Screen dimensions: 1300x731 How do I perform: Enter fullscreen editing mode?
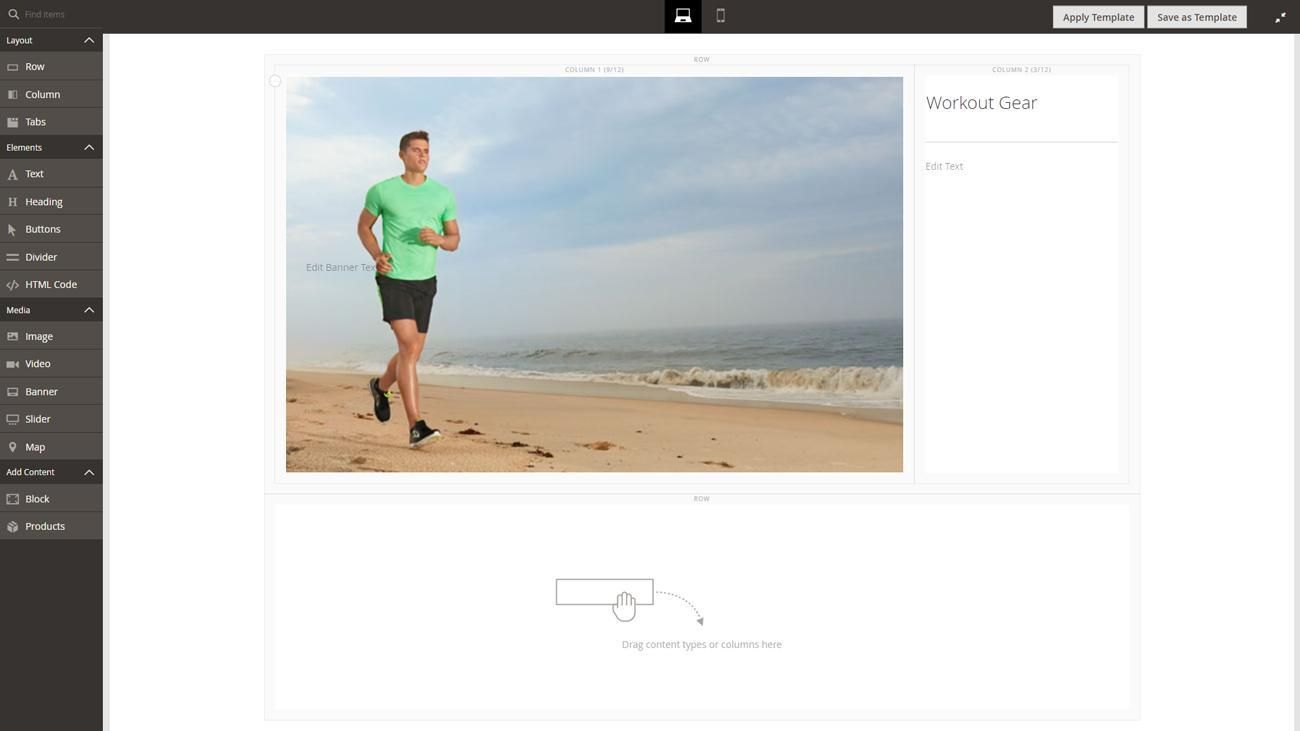click(x=1280, y=16)
